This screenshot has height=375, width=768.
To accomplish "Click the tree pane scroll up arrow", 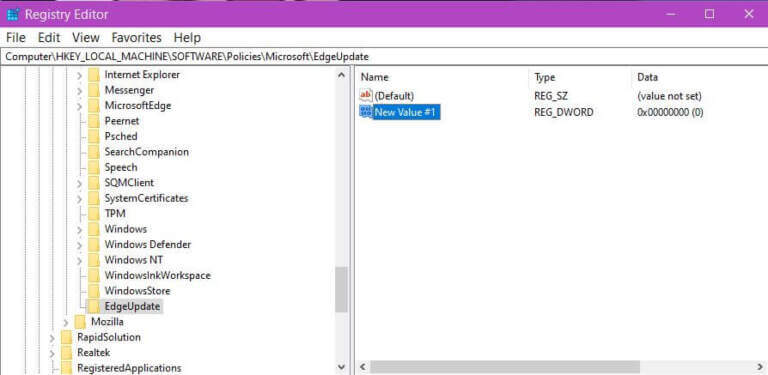I will coord(341,75).
